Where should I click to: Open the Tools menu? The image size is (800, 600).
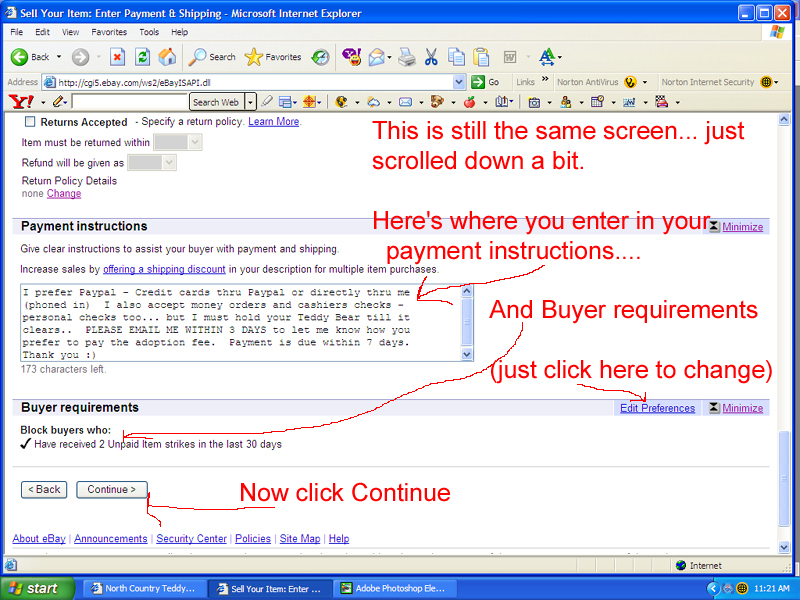[149, 32]
